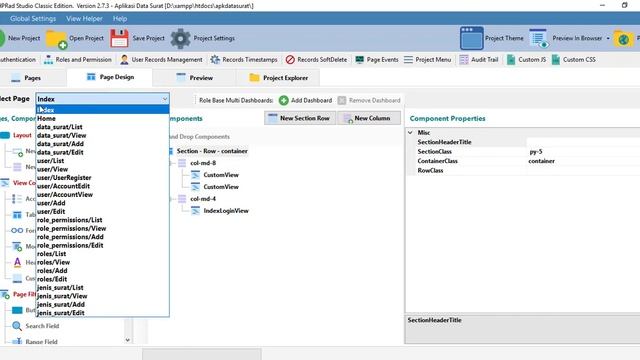Choose jenis_surat/List page option
The height and width of the screenshot is (360, 640).
point(102,288)
